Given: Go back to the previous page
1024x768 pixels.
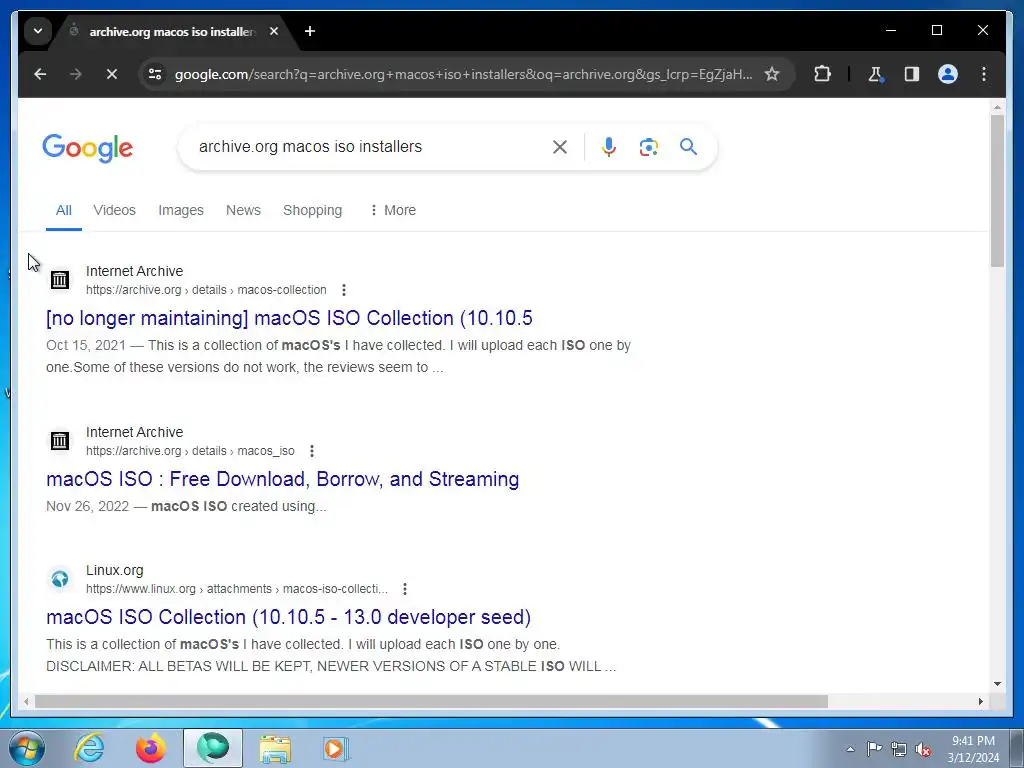Looking at the screenshot, I should click(x=40, y=74).
